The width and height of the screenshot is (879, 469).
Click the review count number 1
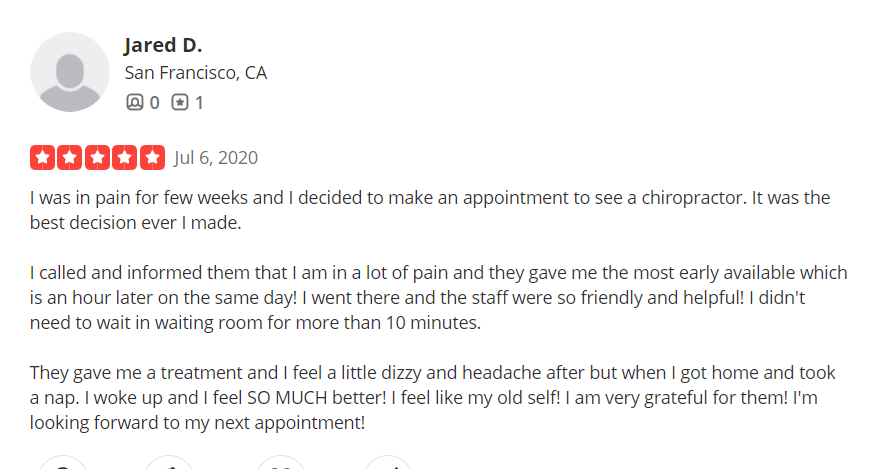(x=199, y=102)
